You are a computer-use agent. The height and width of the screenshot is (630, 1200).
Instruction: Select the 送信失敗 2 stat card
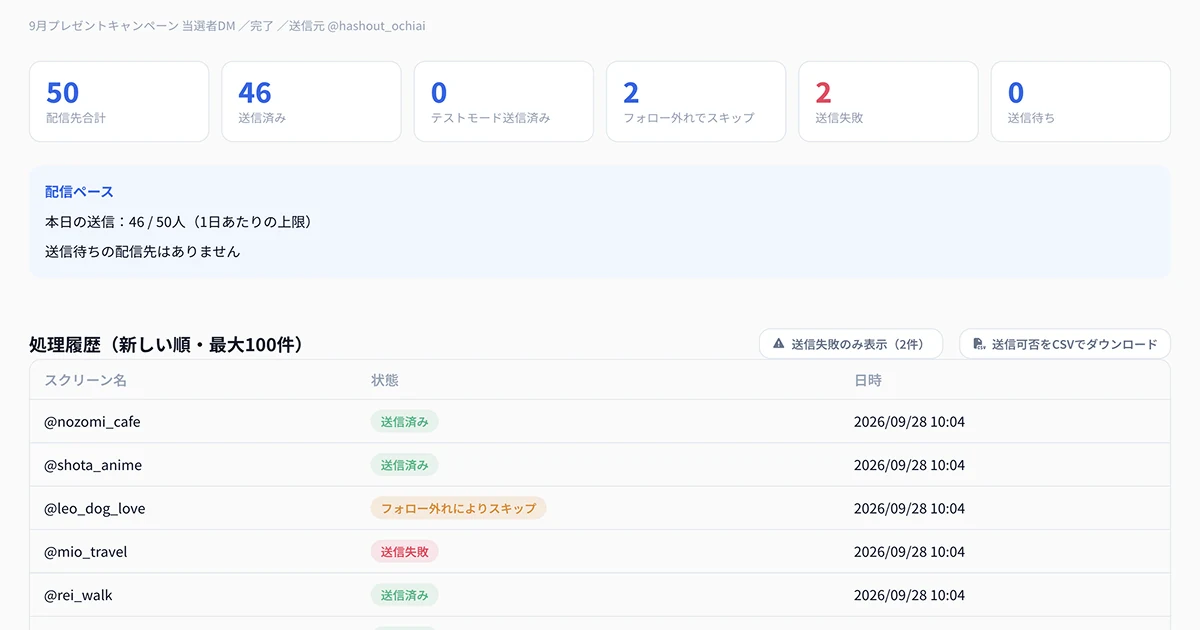(x=888, y=102)
